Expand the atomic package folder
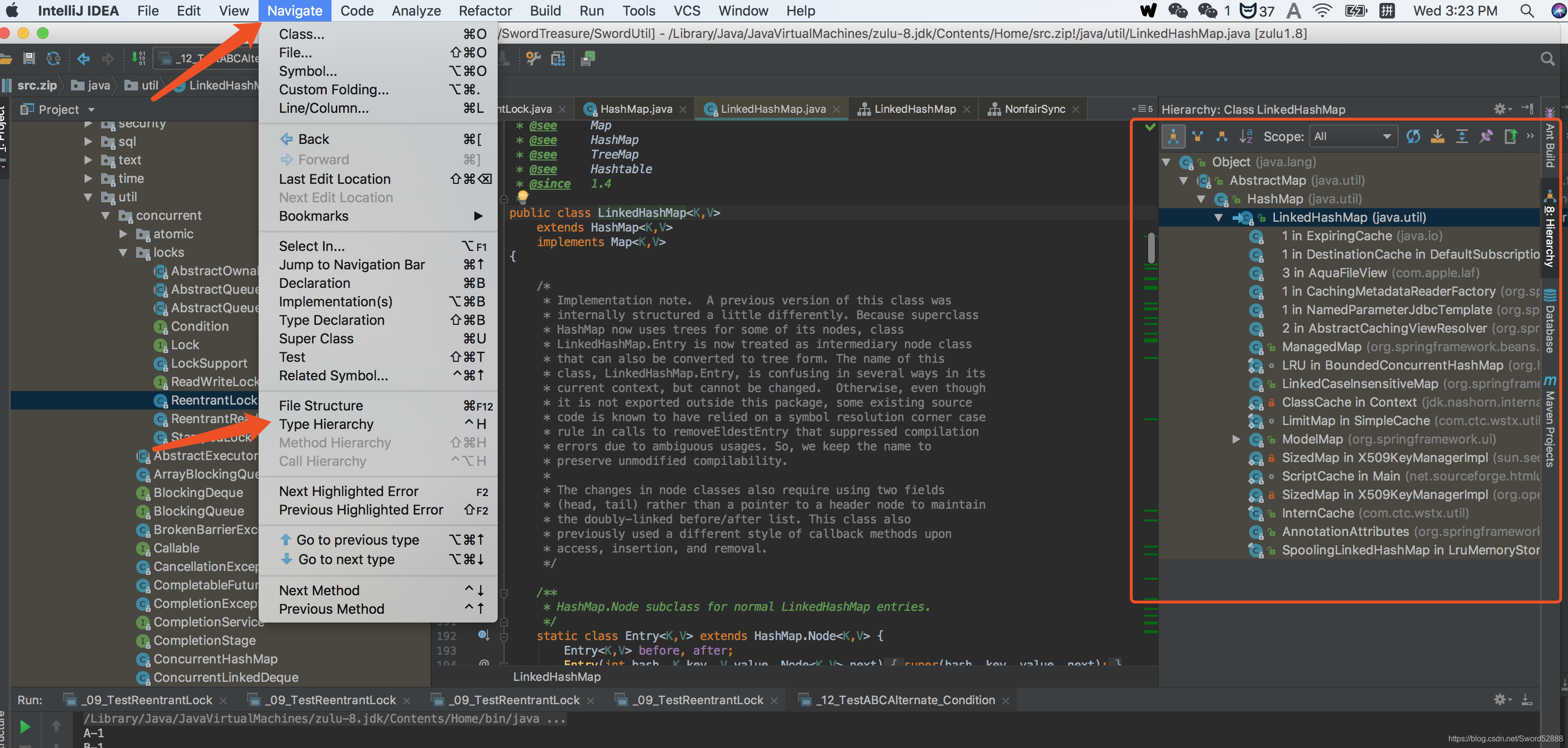The image size is (1568, 748). [x=123, y=234]
